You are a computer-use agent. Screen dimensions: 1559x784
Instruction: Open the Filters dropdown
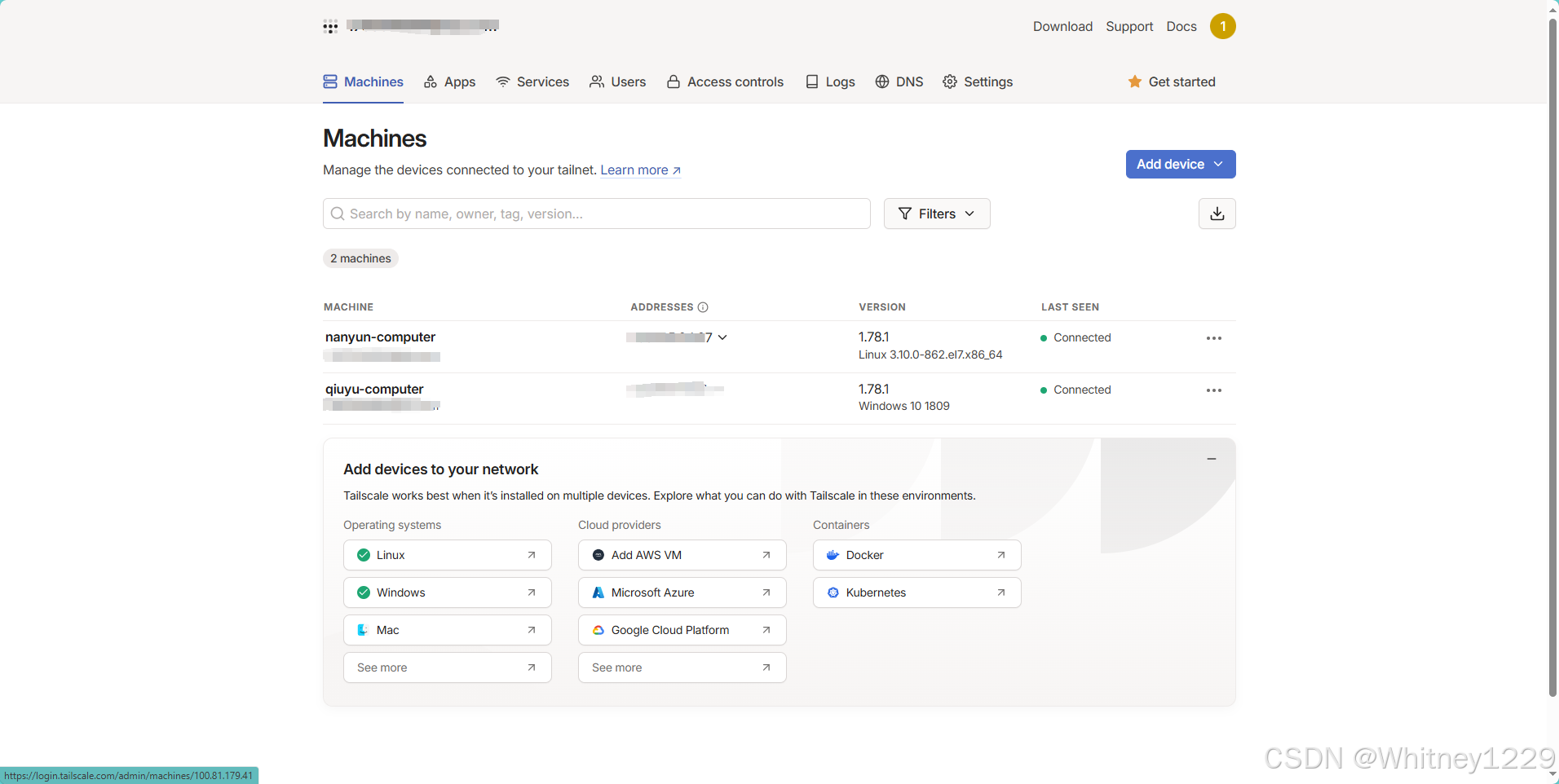(937, 214)
